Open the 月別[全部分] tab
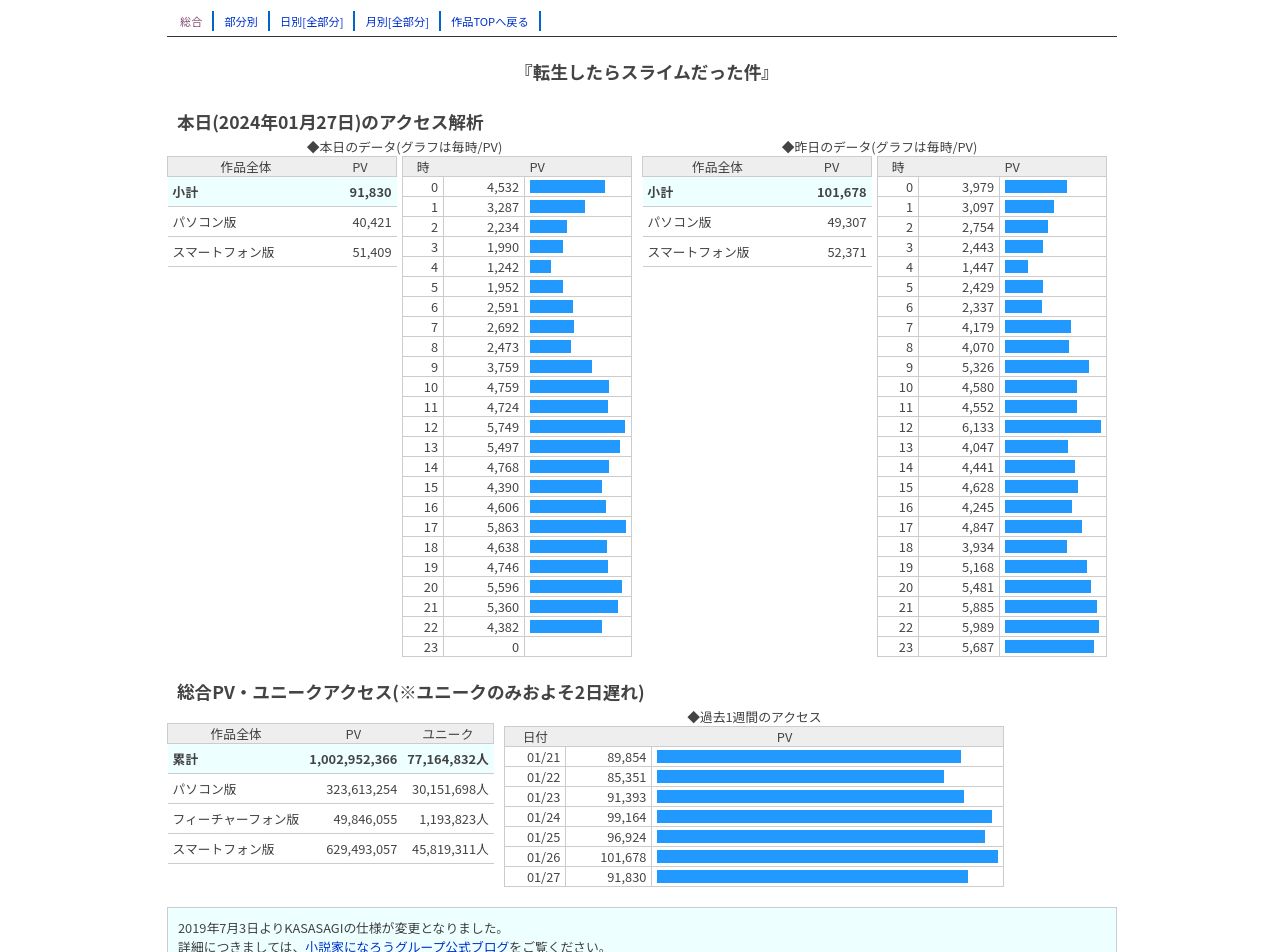This screenshot has height=952, width=1284. point(397,21)
